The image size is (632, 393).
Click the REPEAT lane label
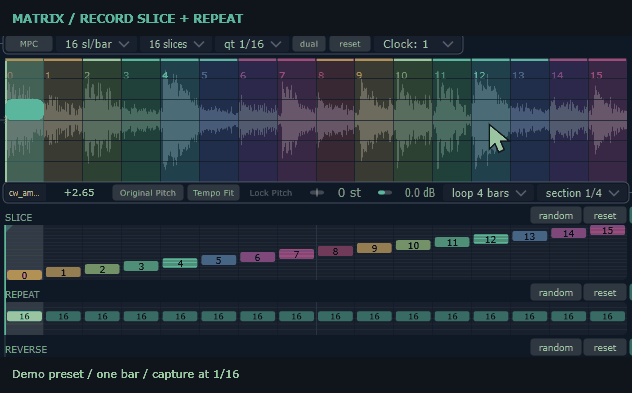pyautogui.click(x=22, y=295)
